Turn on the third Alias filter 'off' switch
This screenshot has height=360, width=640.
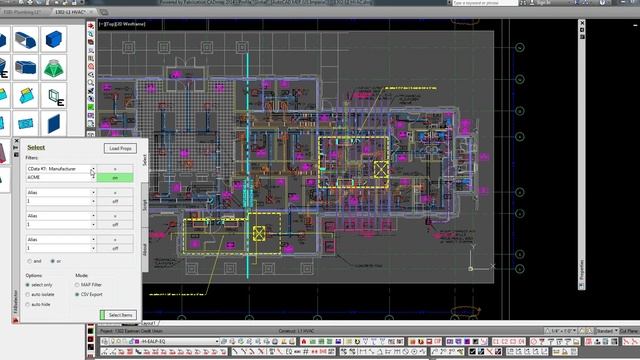click(x=115, y=248)
